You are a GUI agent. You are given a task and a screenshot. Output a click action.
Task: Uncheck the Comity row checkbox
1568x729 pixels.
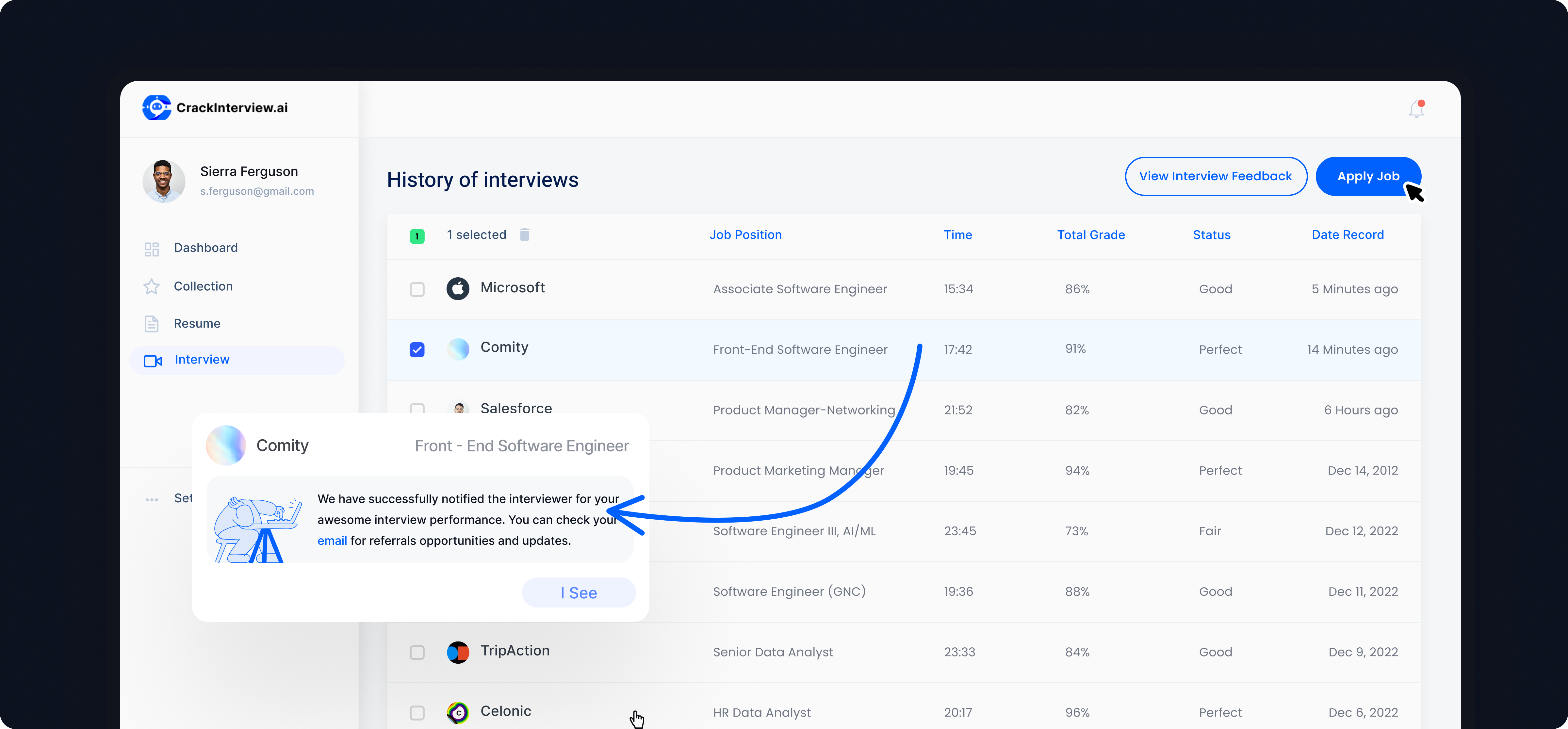click(x=417, y=349)
